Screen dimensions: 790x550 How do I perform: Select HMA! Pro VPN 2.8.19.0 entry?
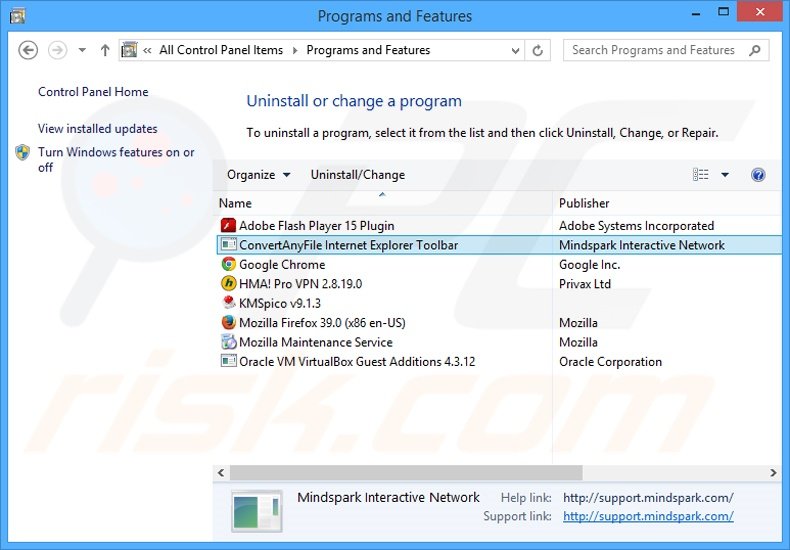pos(300,284)
